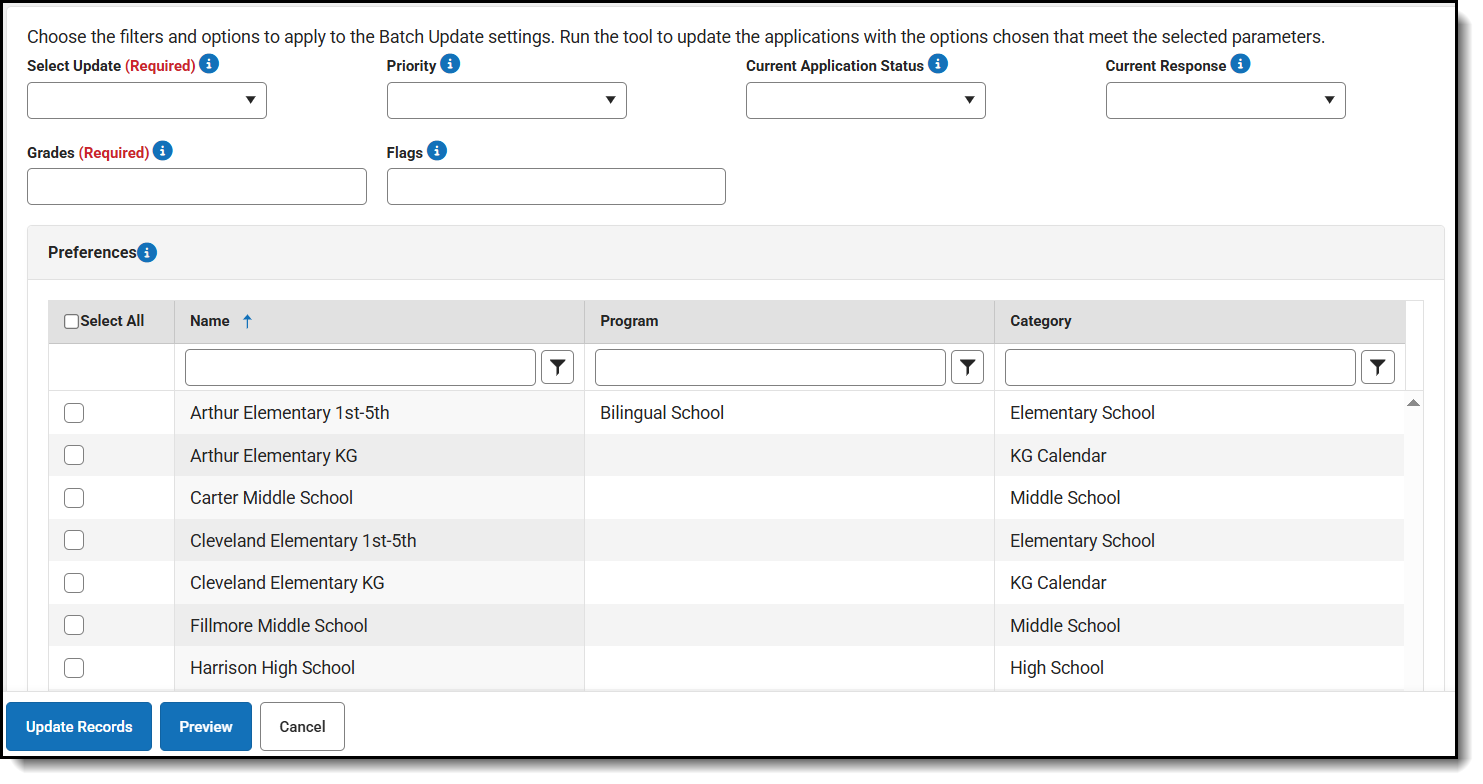Screen dimensions: 1483x784
Task: Click the Update Records button
Action: tap(79, 727)
